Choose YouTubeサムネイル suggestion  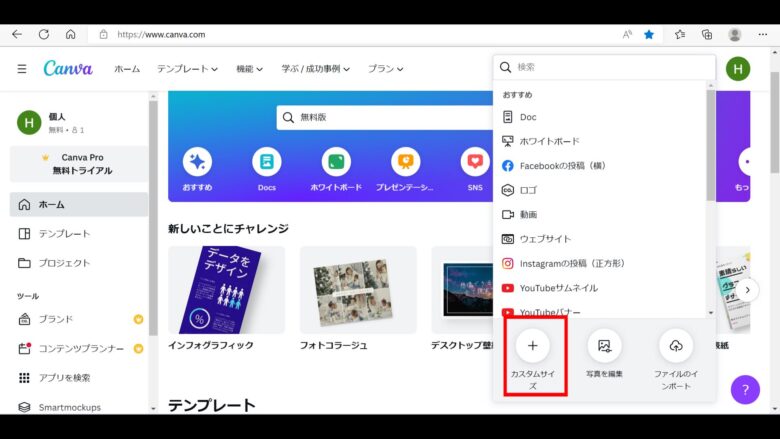point(599,288)
